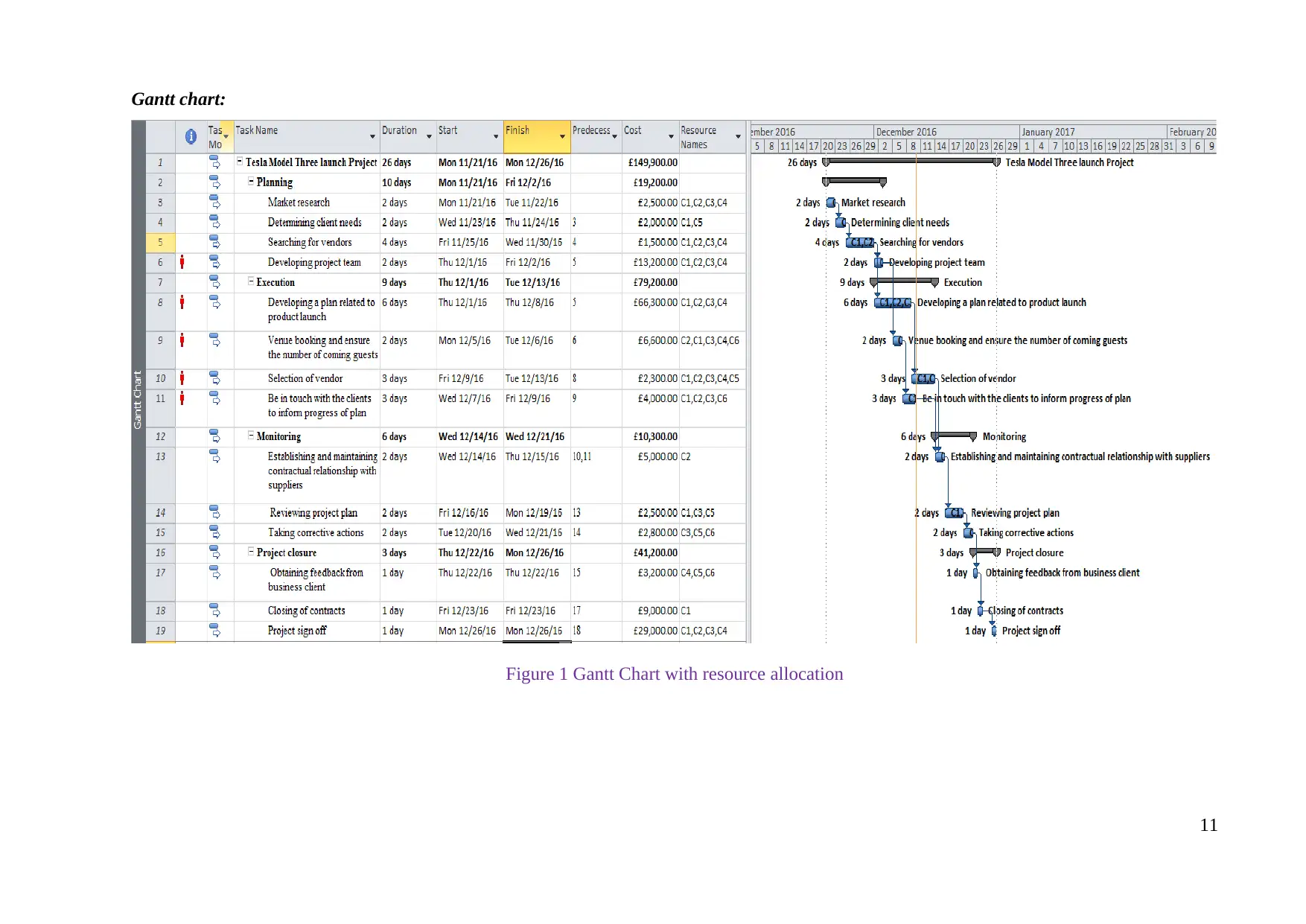1306x924 pixels.
Task: Open the Start column filter dropdown
Action: (496, 136)
